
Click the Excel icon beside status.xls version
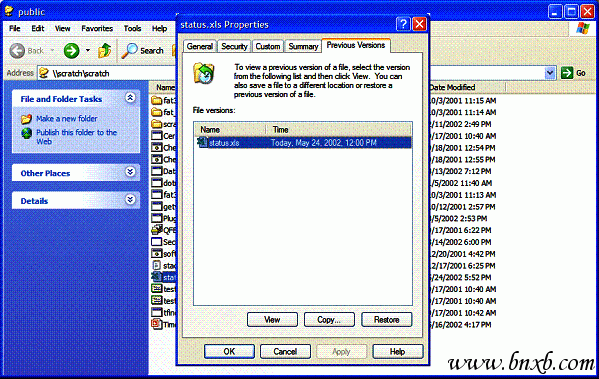(202, 142)
